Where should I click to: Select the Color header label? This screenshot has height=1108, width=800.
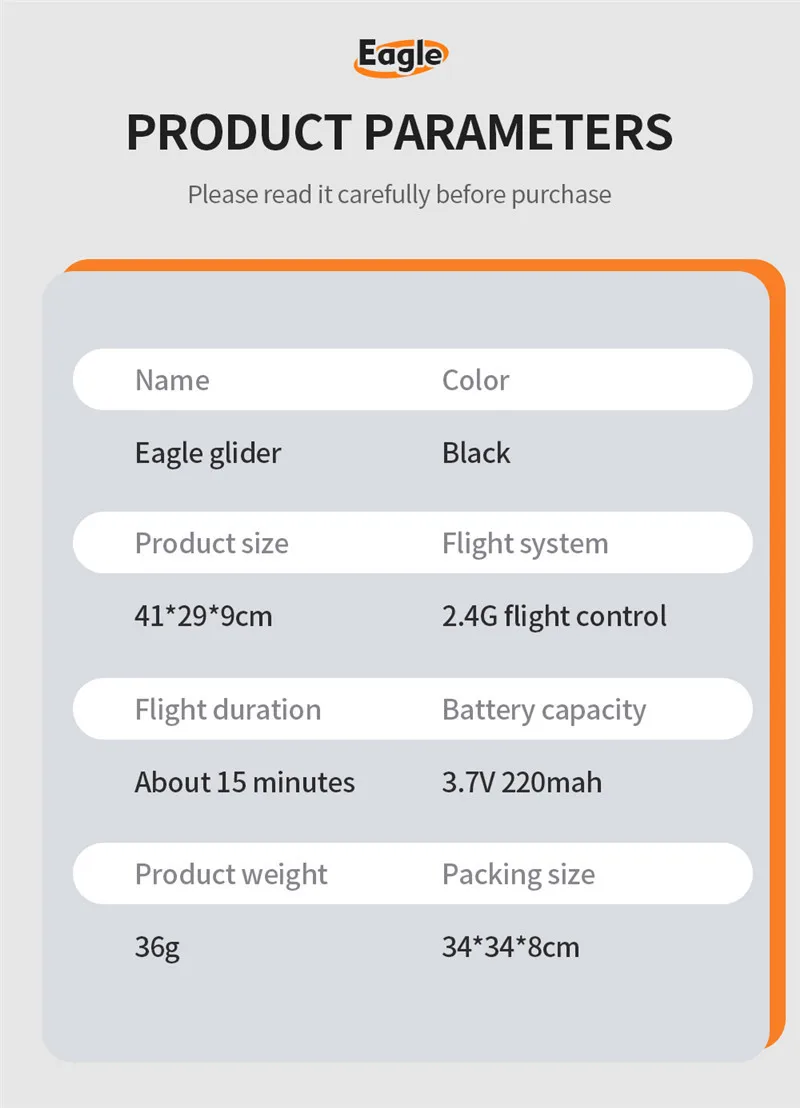coord(475,380)
